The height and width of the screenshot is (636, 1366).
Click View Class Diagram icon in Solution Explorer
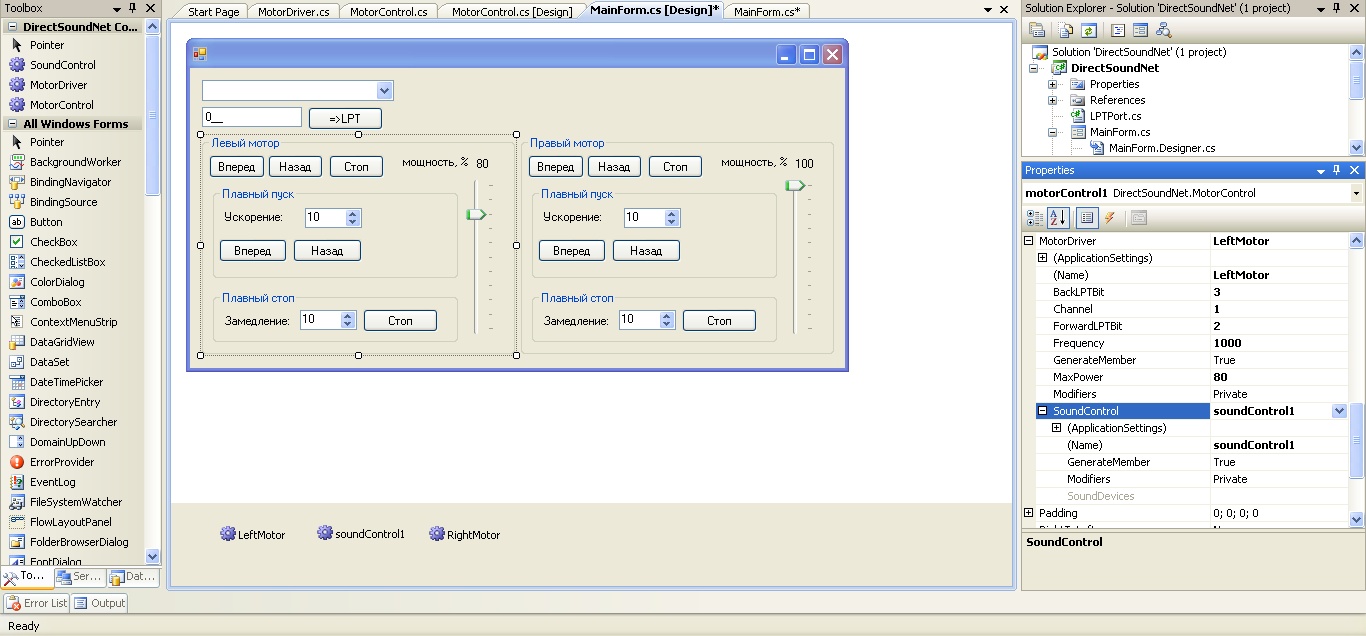(1163, 30)
